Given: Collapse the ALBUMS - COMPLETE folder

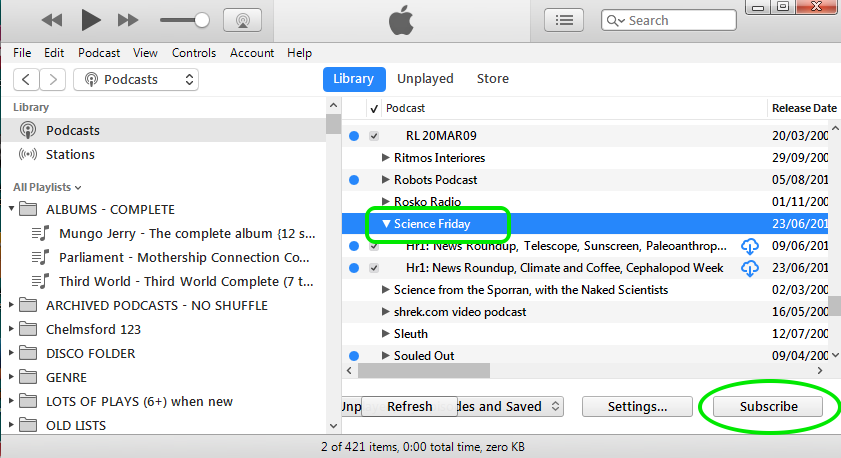Looking at the screenshot, I should tap(11, 209).
